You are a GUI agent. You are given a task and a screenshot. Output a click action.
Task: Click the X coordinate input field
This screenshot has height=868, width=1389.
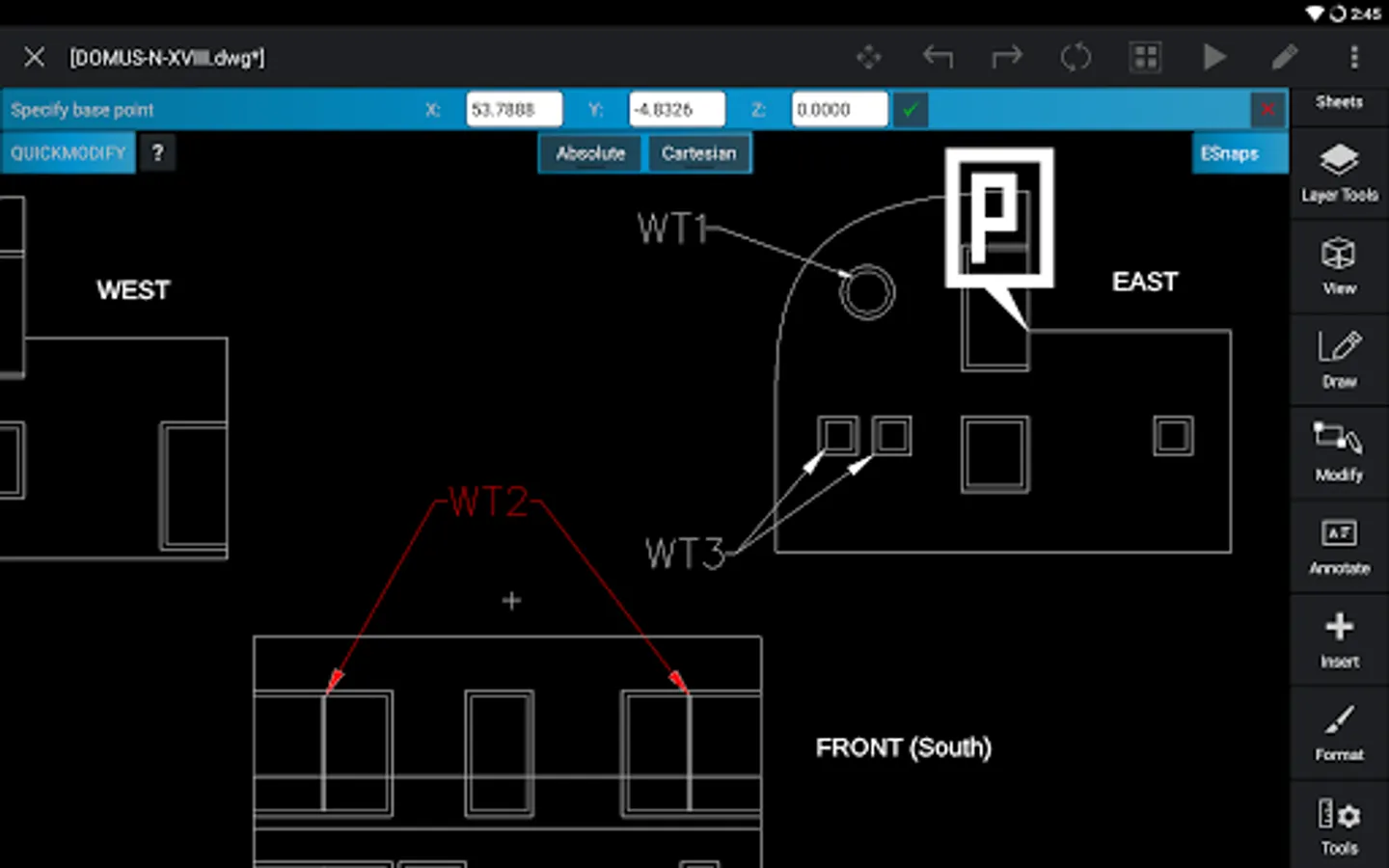[514, 109]
